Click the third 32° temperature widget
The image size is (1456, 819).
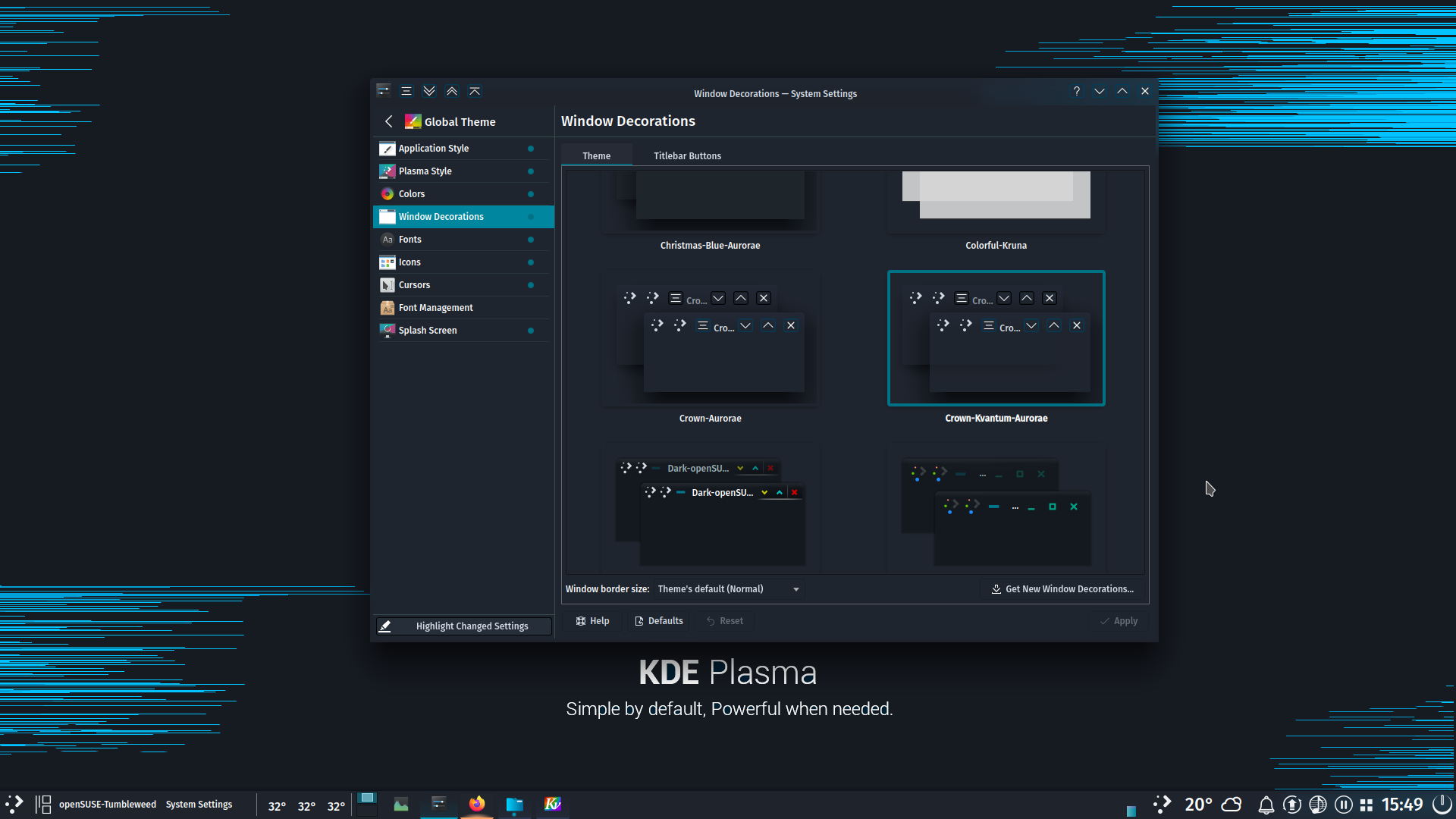pos(336,806)
